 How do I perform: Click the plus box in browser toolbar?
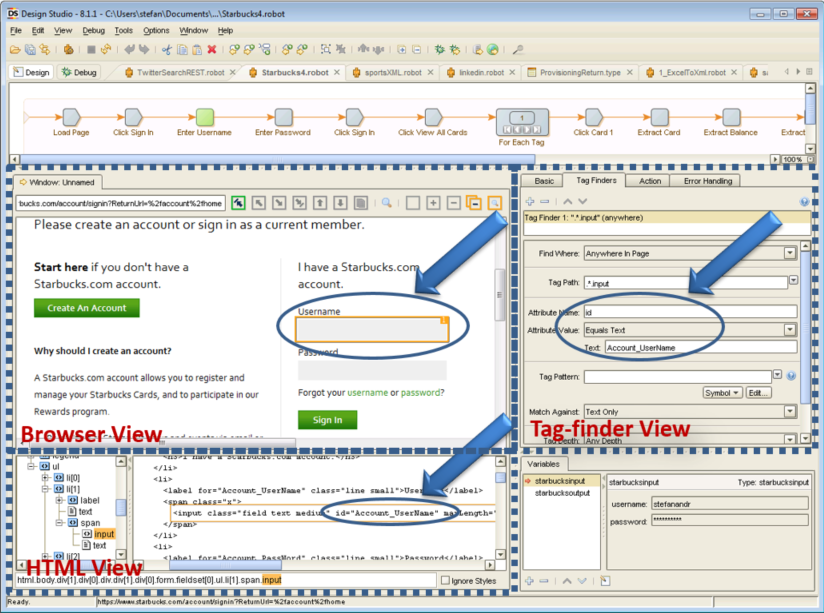point(433,203)
